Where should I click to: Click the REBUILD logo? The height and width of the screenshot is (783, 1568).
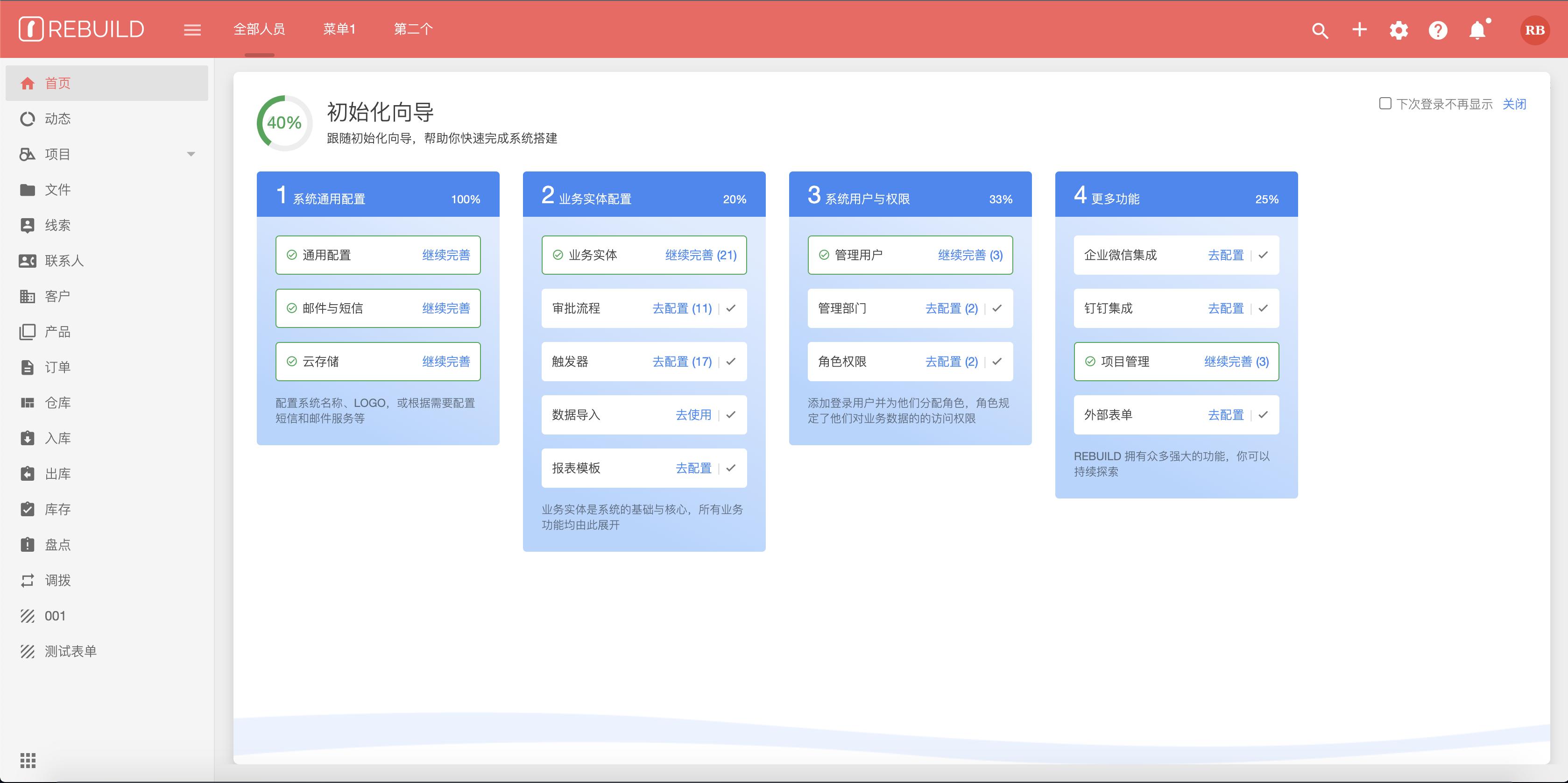pos(82,29)
